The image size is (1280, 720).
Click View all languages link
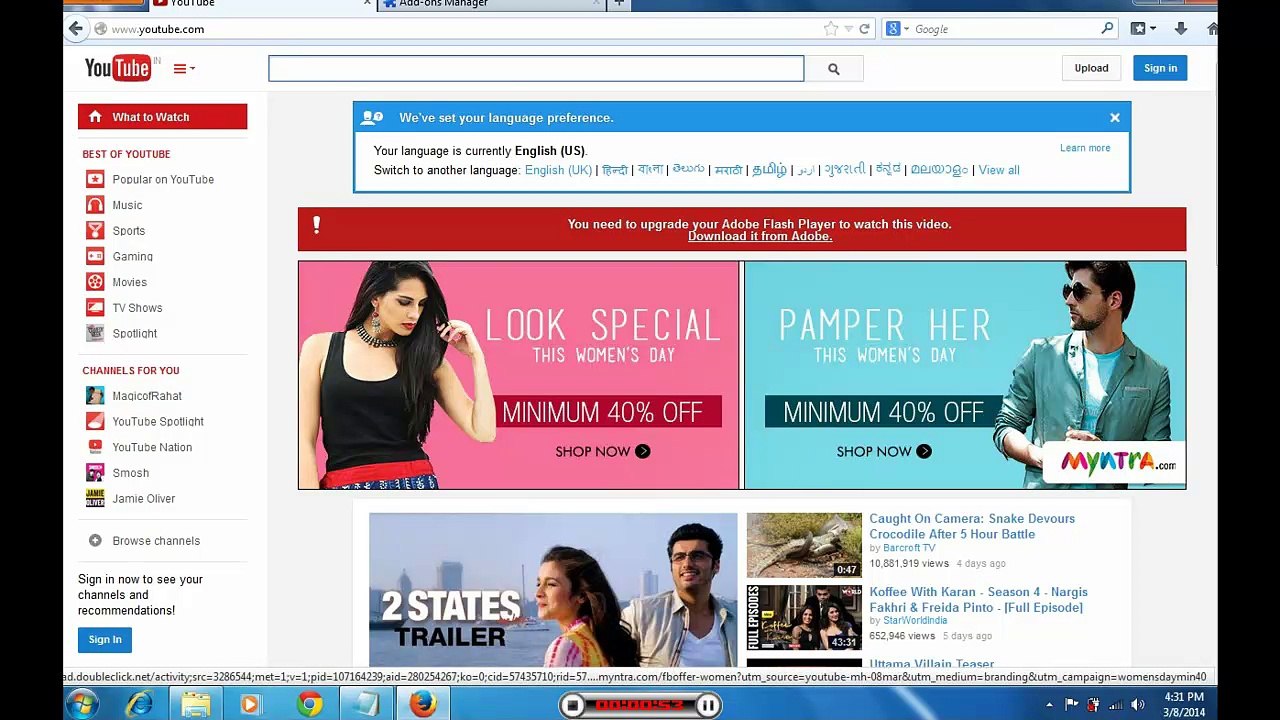pos(999,170)
